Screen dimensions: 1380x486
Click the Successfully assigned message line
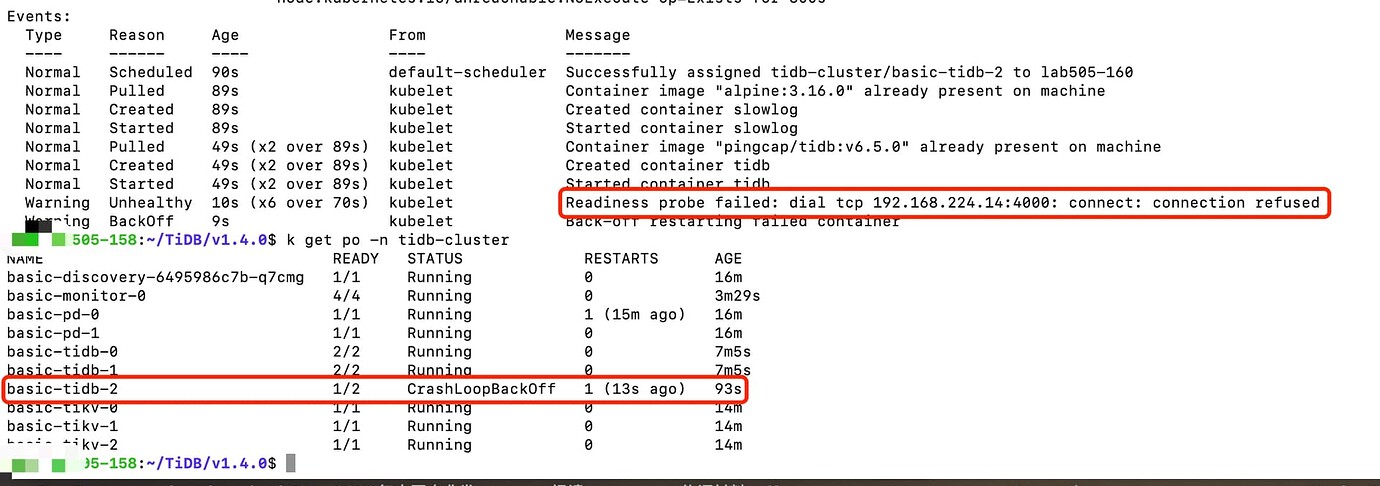pyautogui.click(x=849, y=72)
